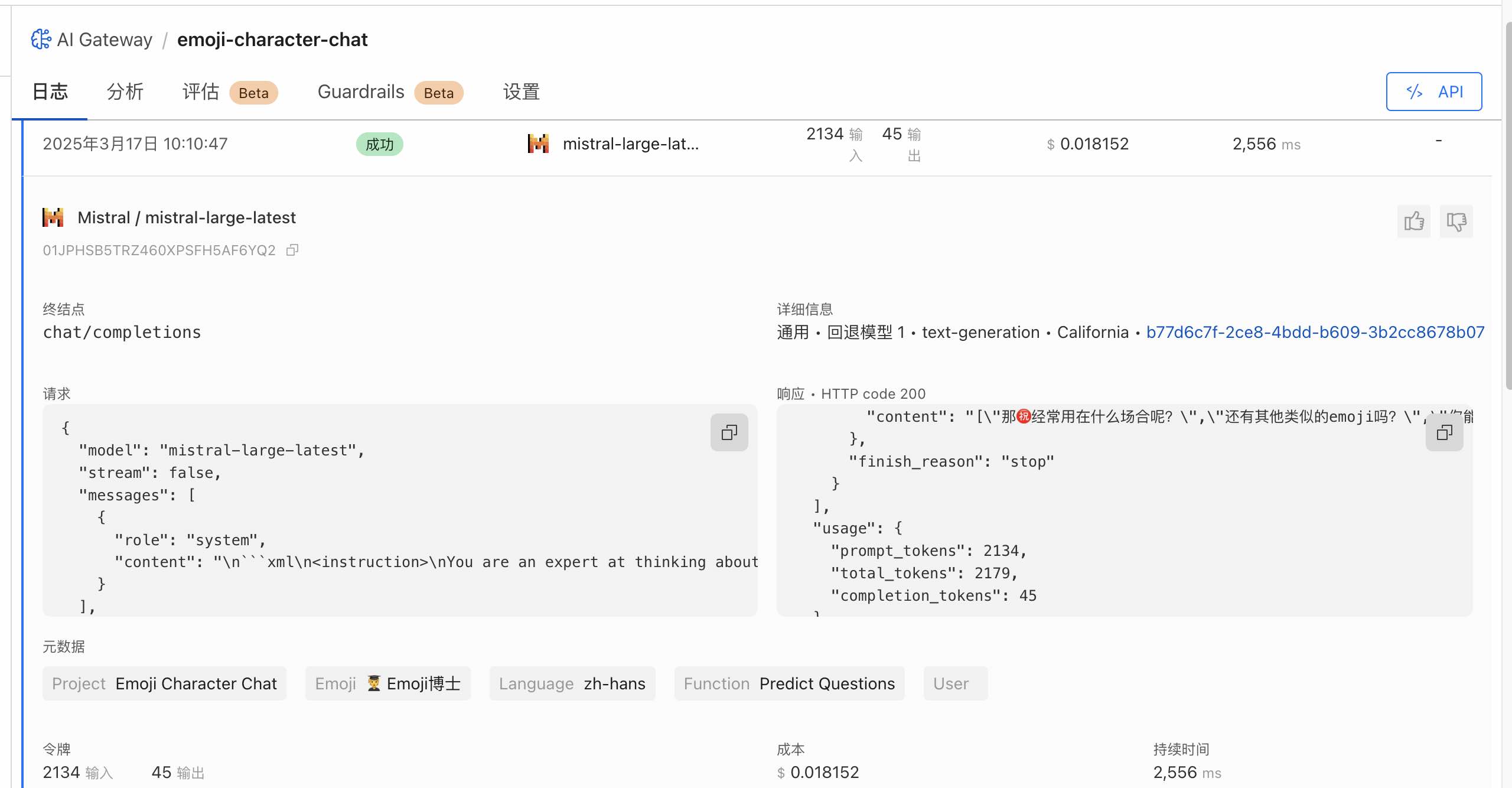Click the chat/completions endpoint value

122,332
